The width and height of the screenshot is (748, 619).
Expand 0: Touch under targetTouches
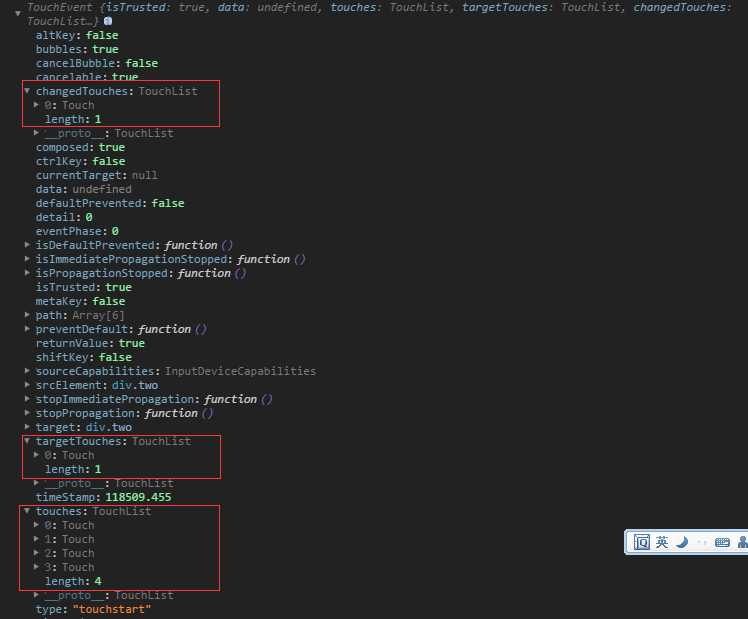coord(36,455)
